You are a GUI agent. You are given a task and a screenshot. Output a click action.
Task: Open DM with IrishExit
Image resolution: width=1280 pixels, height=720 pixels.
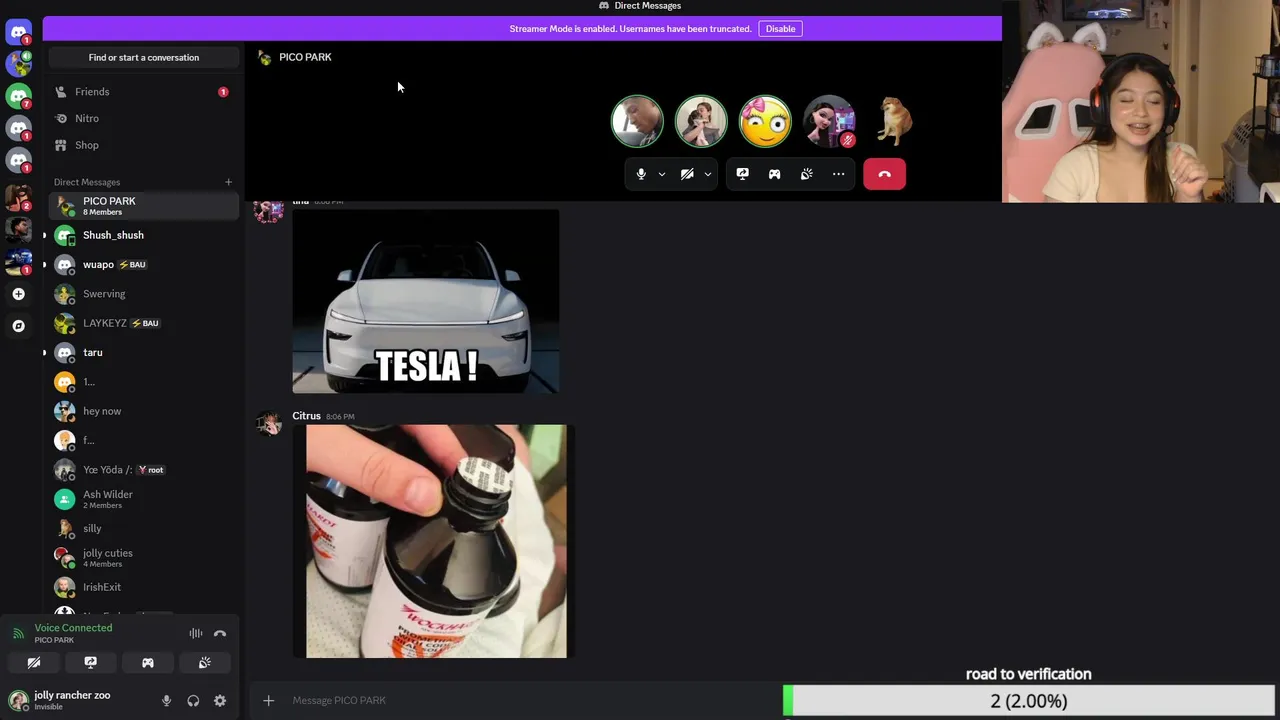pos(143,587)
